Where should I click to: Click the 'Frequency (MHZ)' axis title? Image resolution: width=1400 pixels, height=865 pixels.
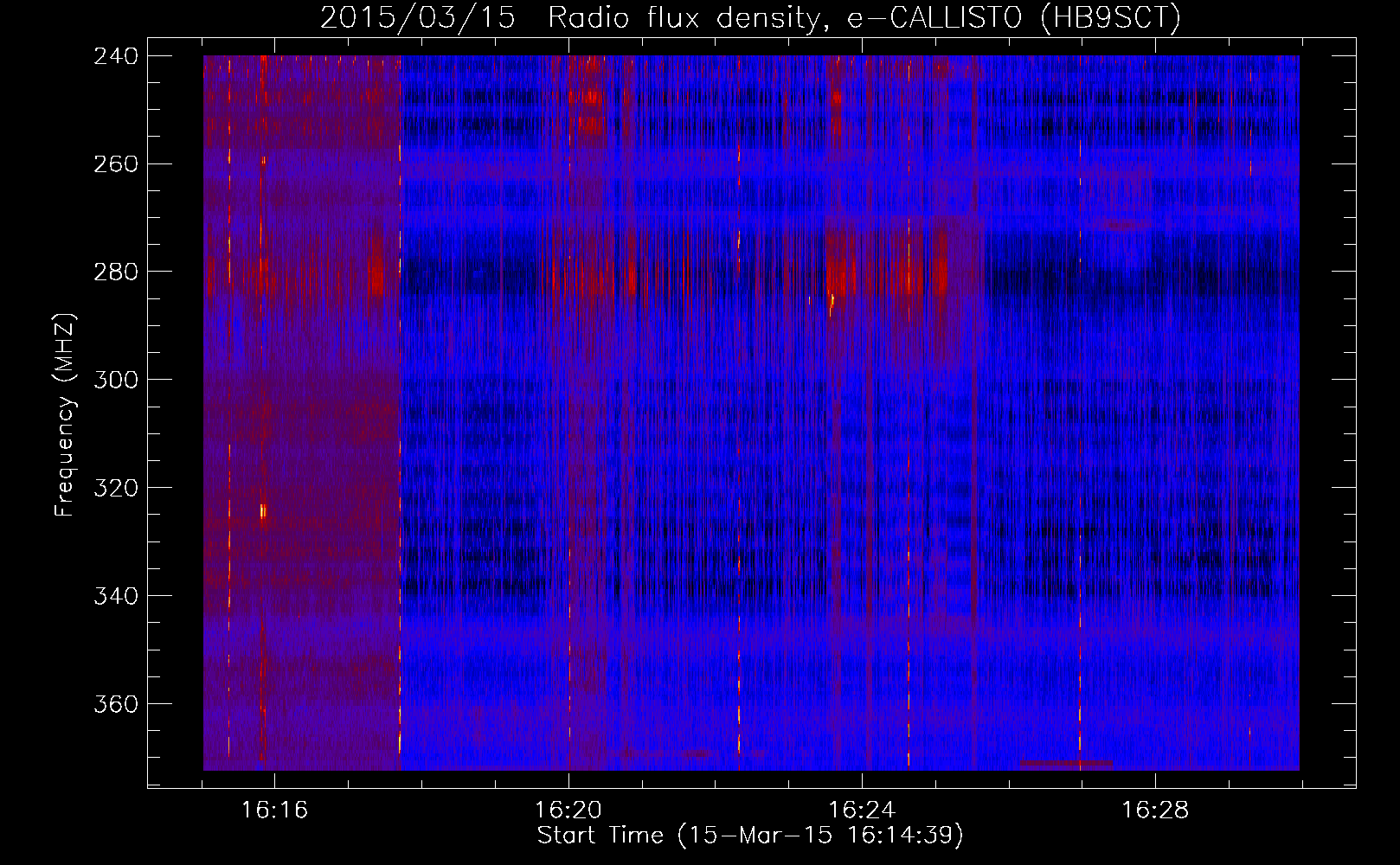(65, 415)
